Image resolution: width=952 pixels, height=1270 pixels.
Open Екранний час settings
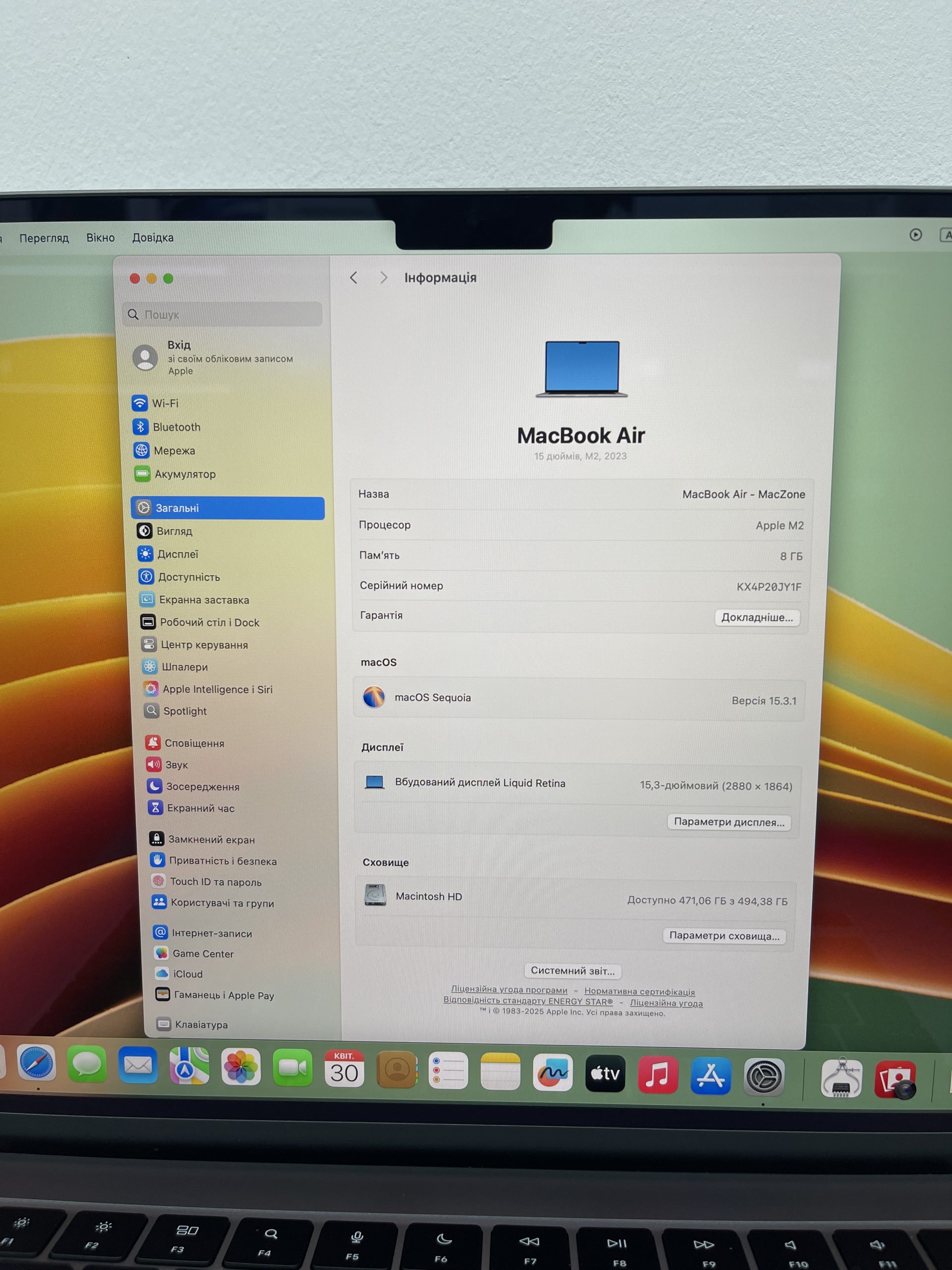pyautogui.click(x=192, y=808)
